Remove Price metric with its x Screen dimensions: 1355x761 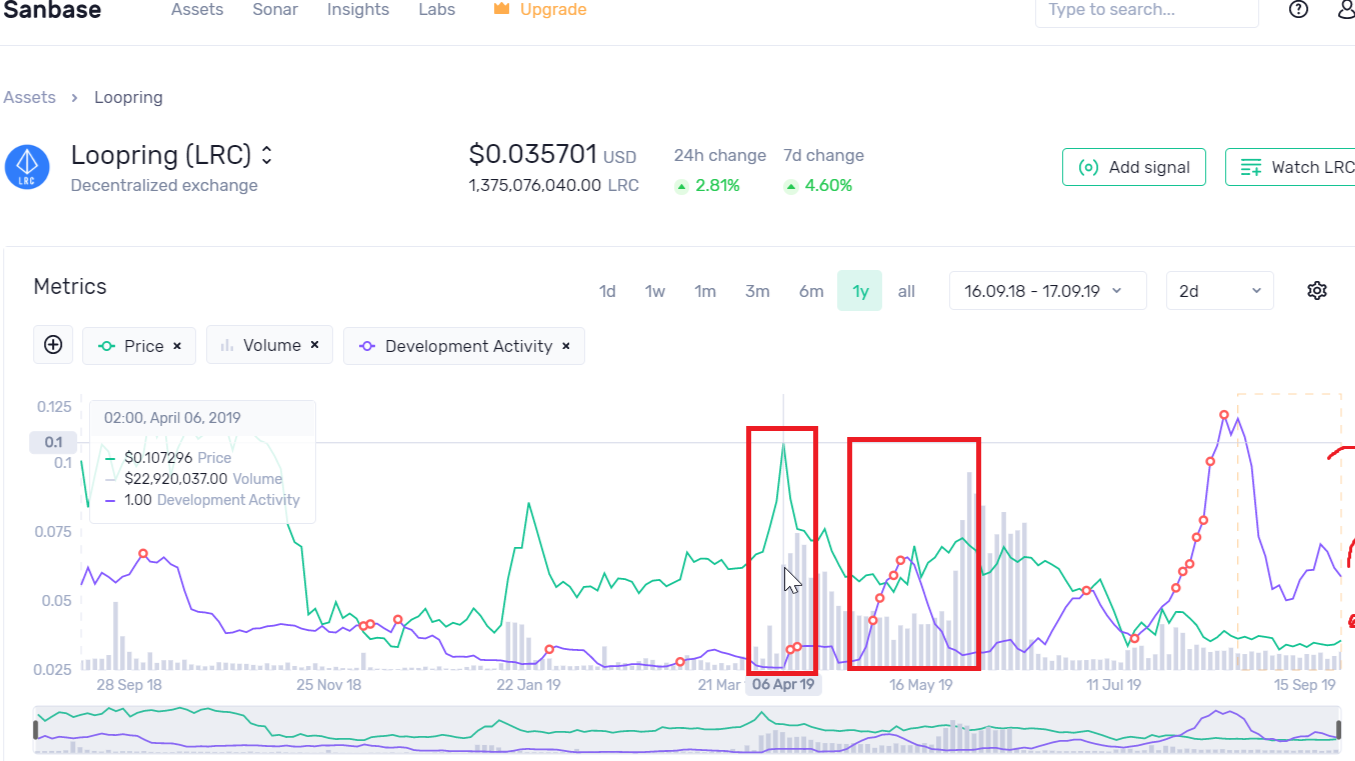[x=177, y=346]
